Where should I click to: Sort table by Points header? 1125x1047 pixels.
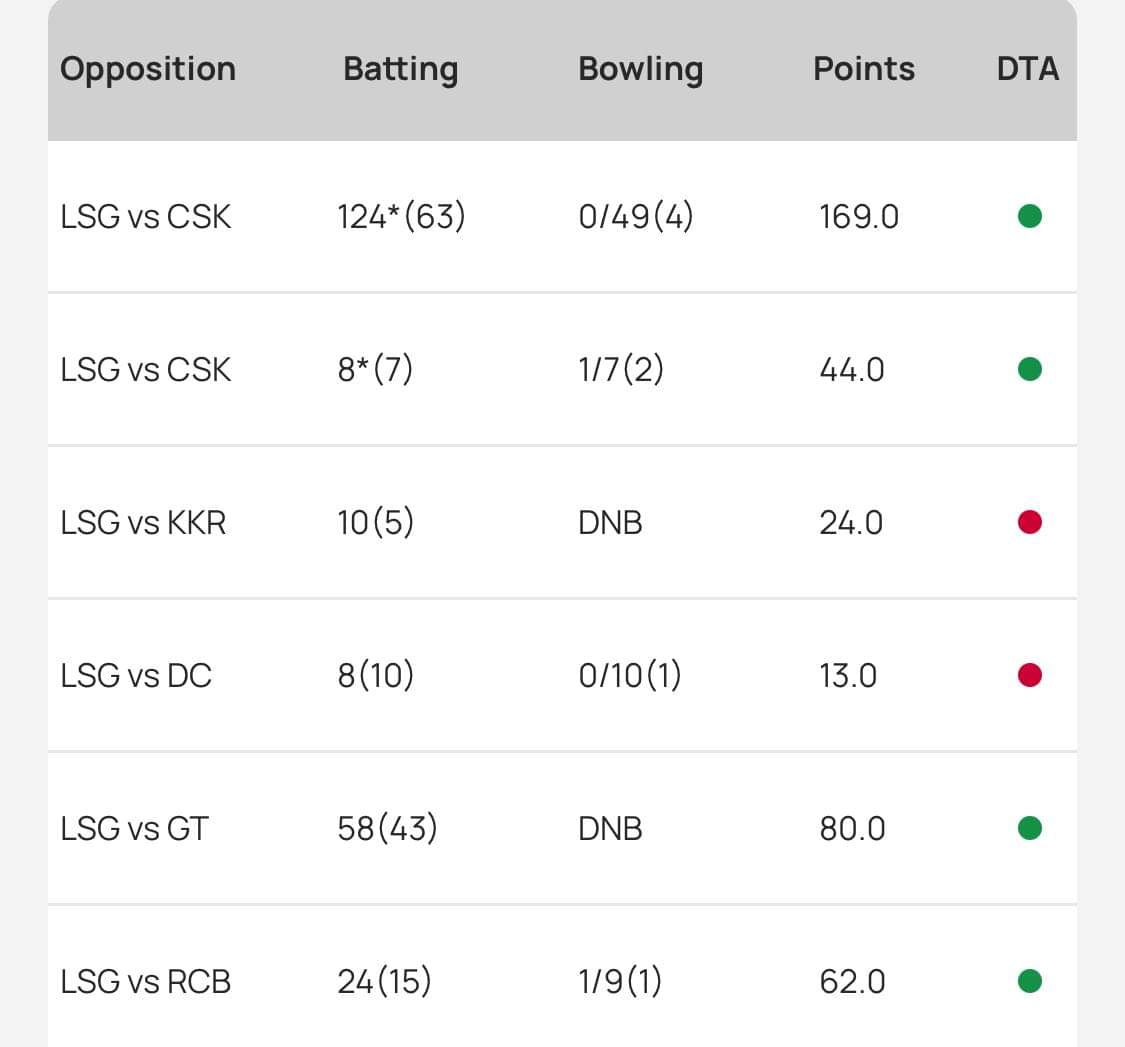coord(864,69)
